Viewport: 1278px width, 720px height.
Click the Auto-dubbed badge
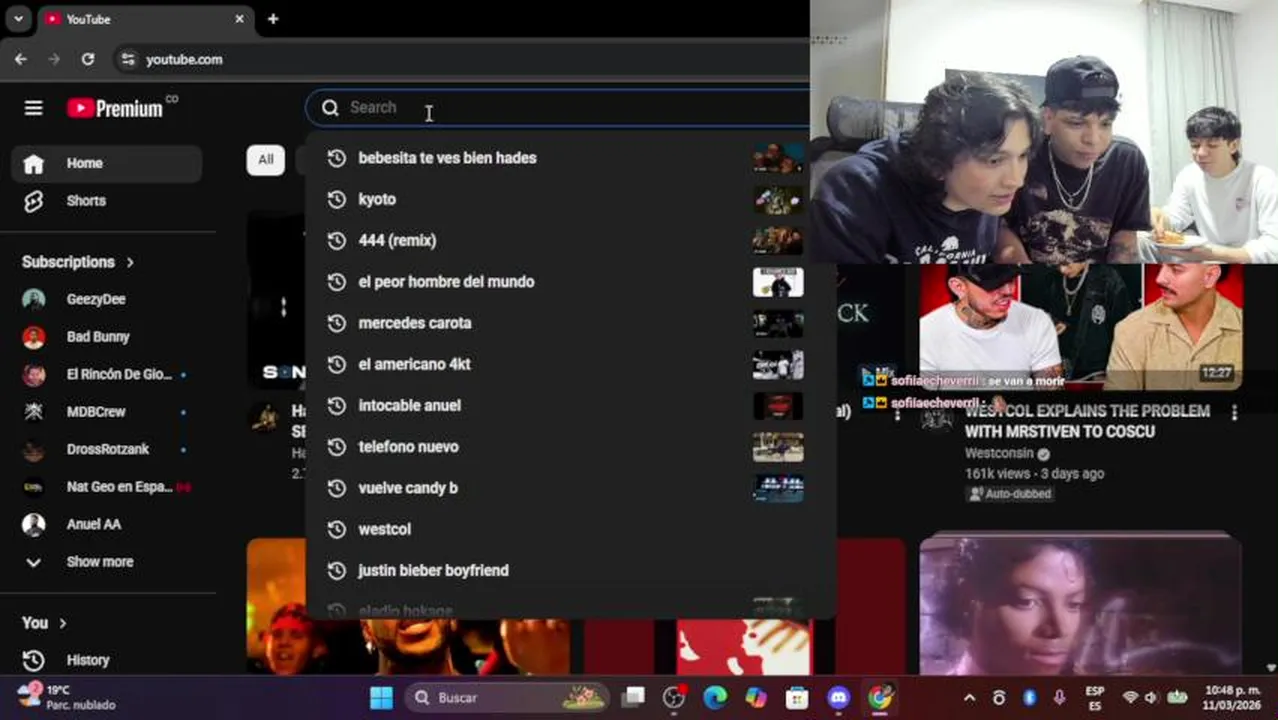1009,494
